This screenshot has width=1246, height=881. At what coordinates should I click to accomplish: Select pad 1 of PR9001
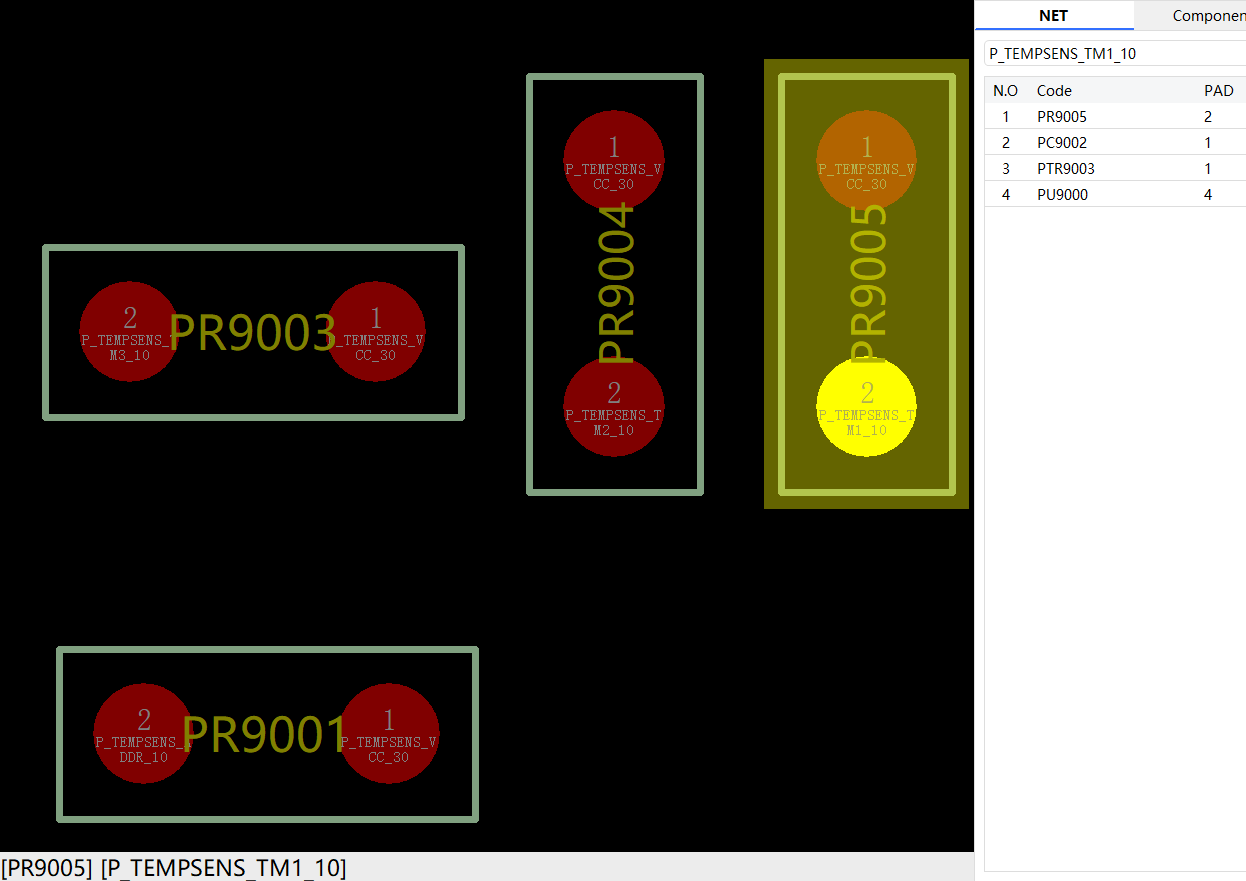(389, 734)
